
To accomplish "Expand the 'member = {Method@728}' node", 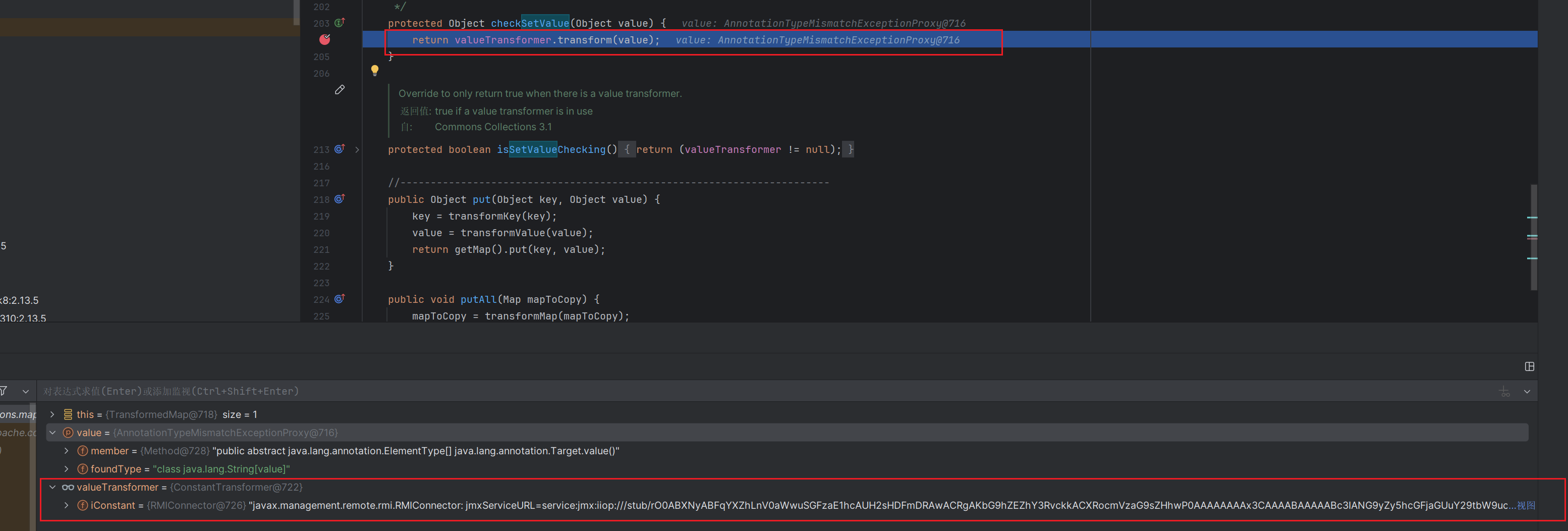I will point(67,451).
